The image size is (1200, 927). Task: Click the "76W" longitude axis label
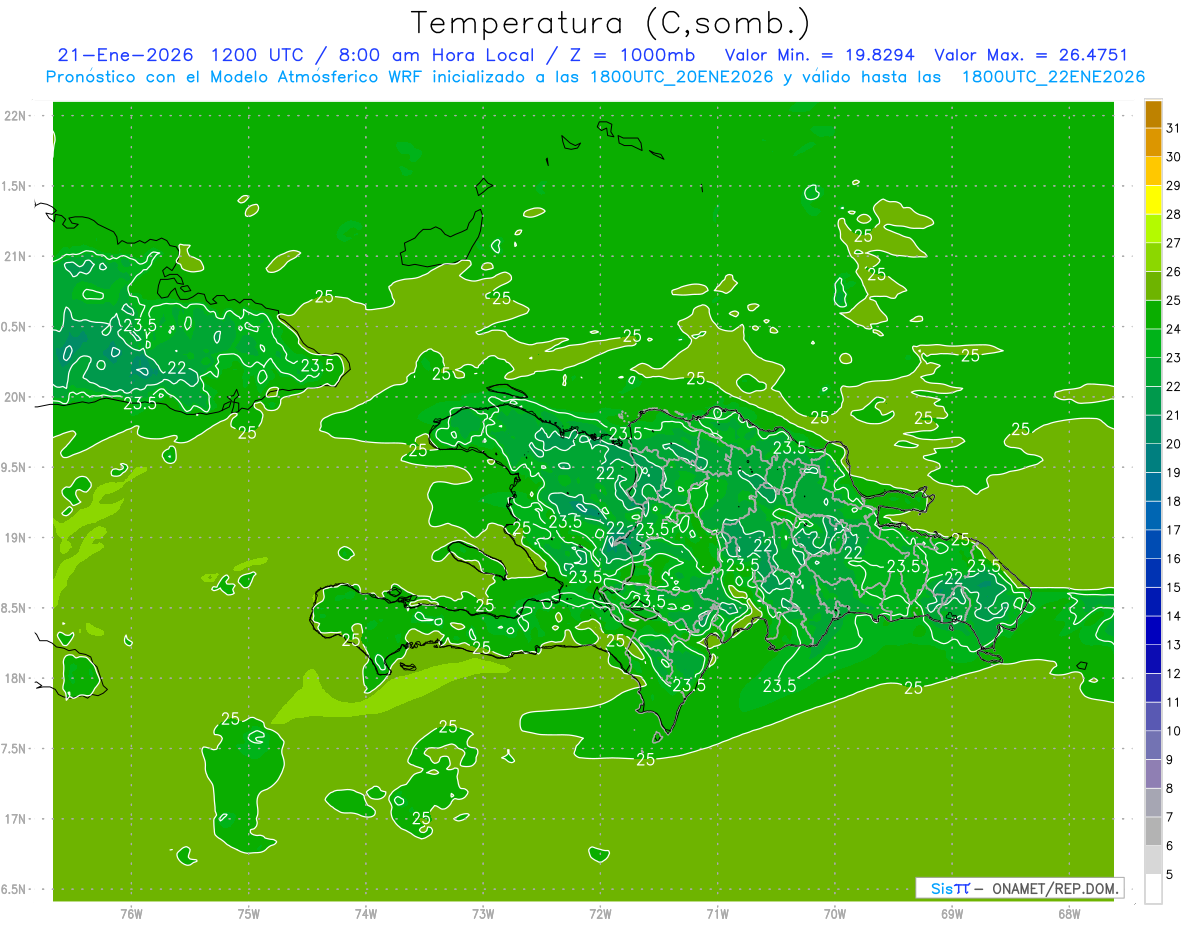(131, 913)
